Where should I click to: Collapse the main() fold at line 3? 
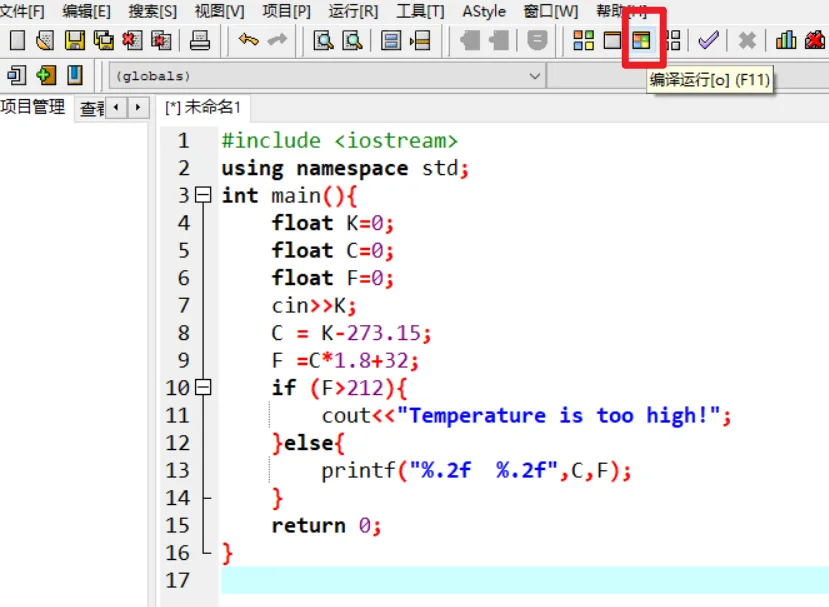coord(203,195)
